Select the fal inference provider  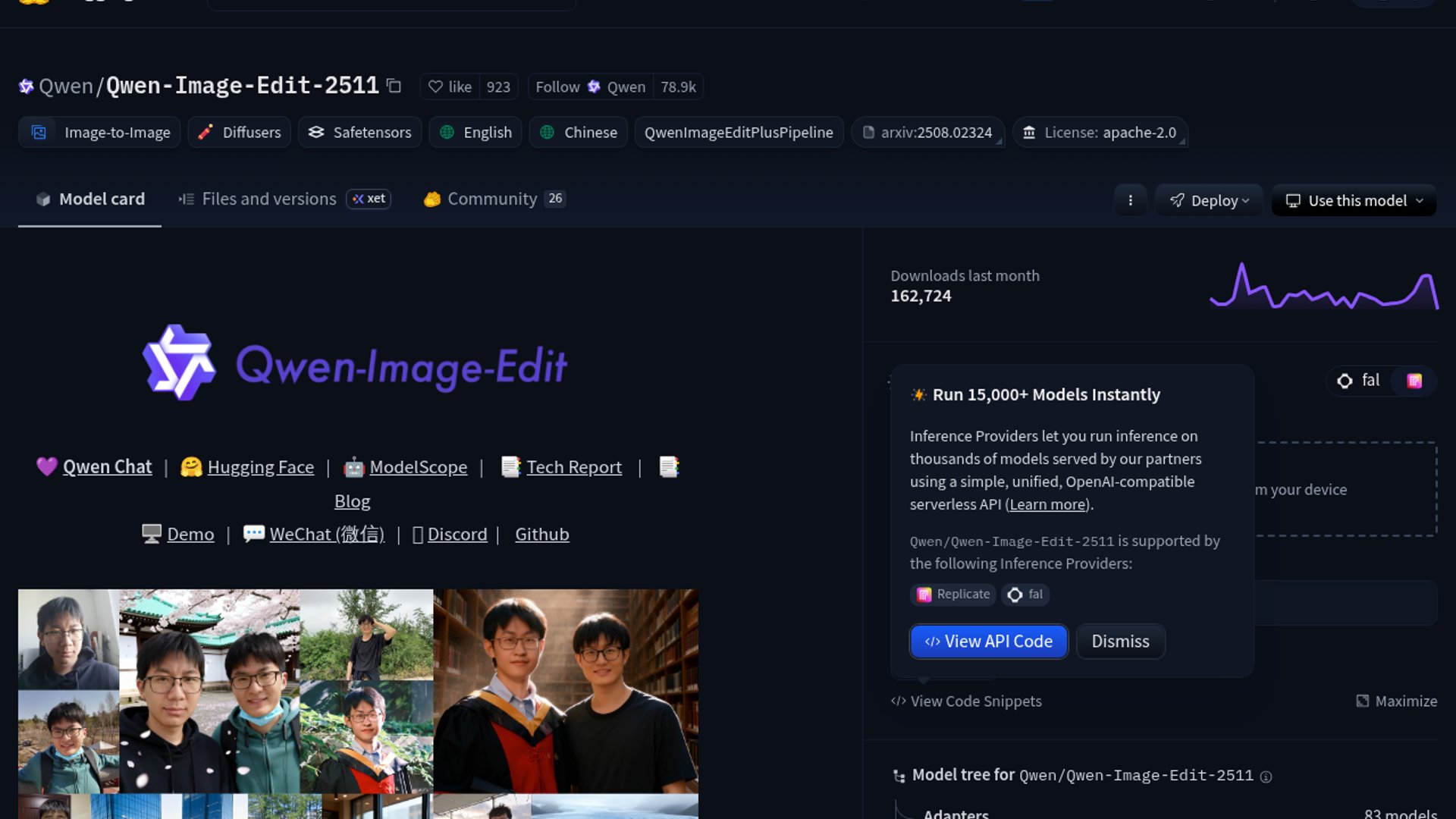[x=1360, y=381]
